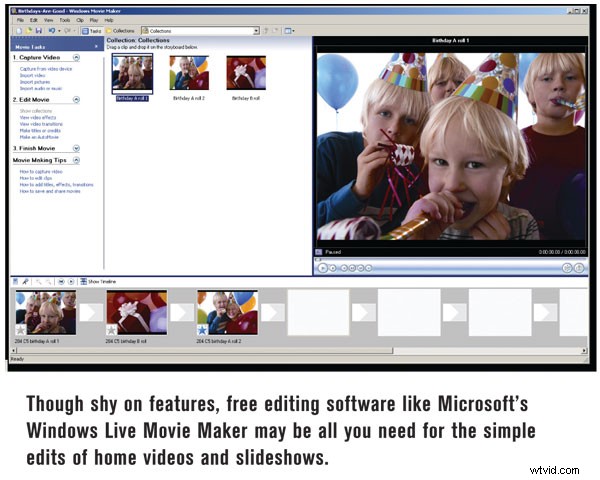Close the Movie Tasks pane

click(x=96, y=47)
